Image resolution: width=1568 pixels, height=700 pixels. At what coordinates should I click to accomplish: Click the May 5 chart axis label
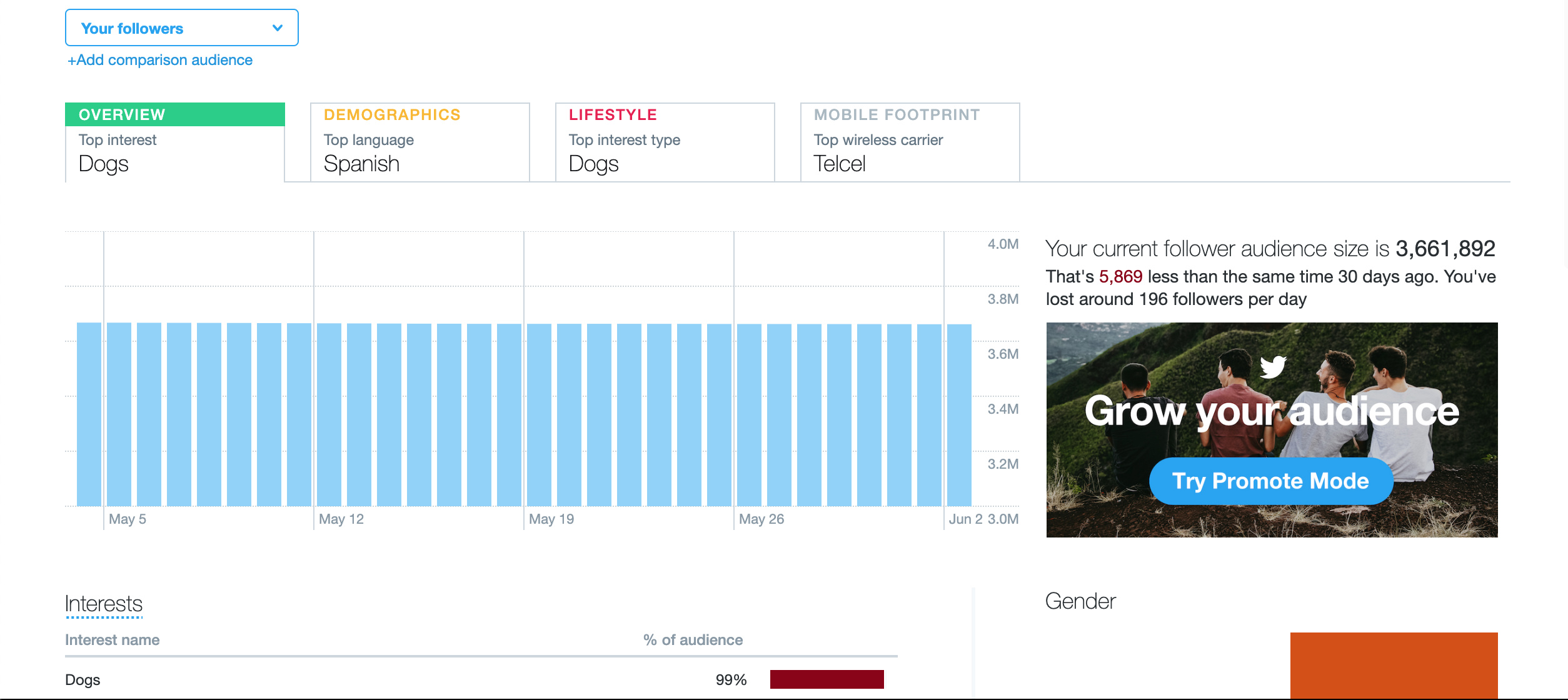tap(128, 519)
